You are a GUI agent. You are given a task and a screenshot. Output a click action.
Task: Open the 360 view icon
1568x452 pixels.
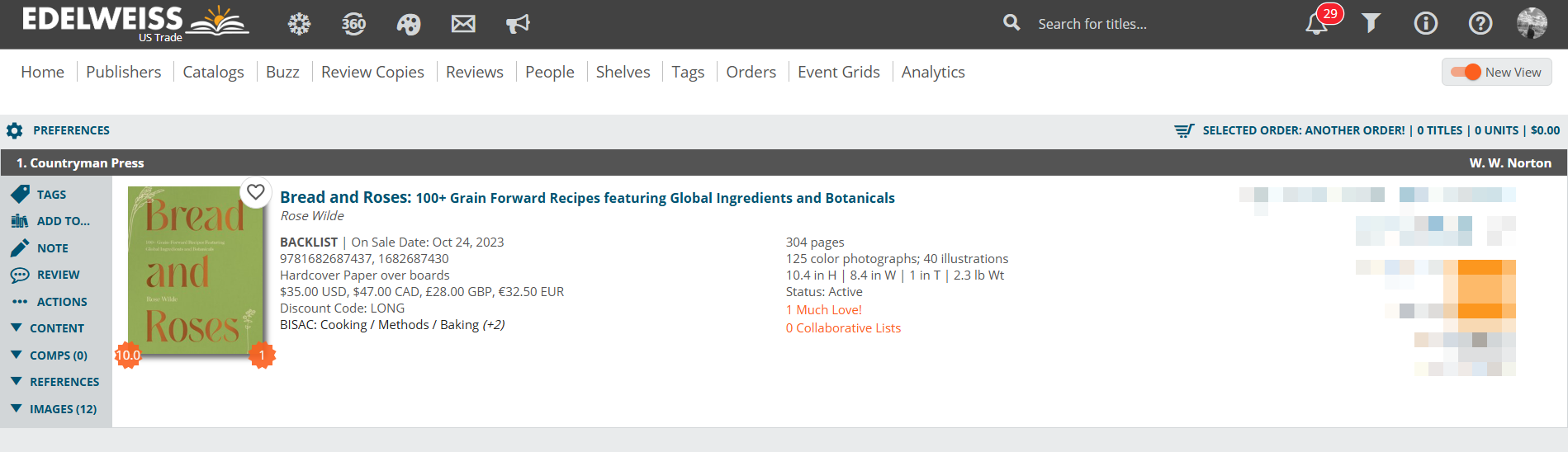[x=353, y=24]
